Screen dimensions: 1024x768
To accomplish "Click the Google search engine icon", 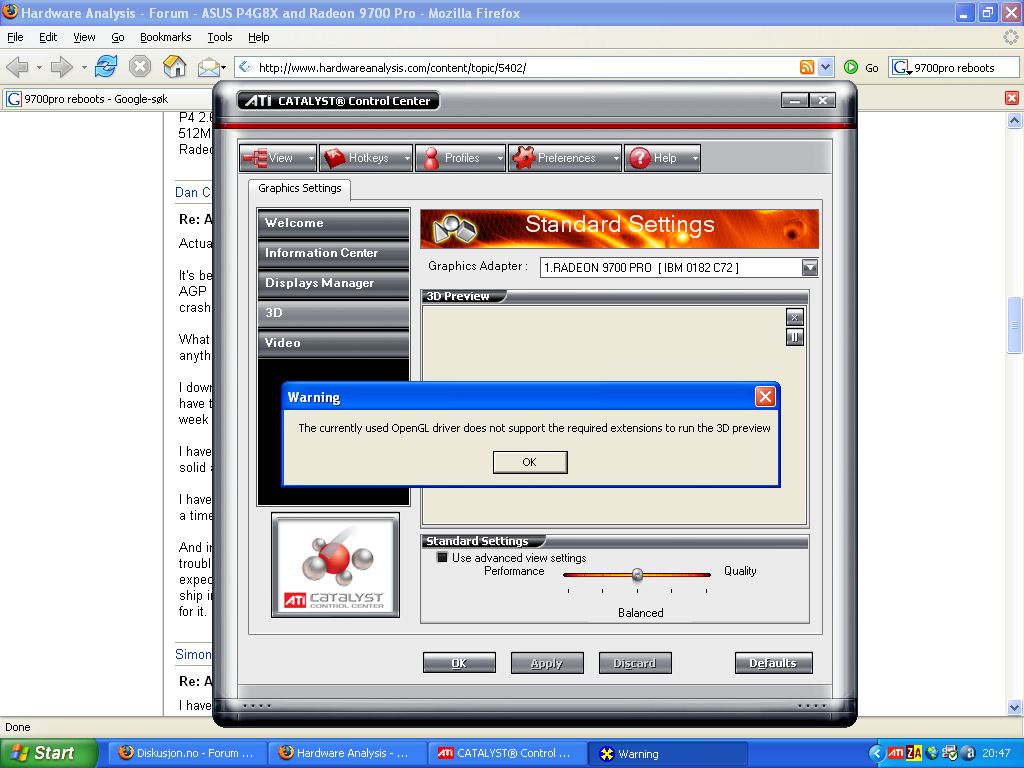I will (x=901, y=67).
